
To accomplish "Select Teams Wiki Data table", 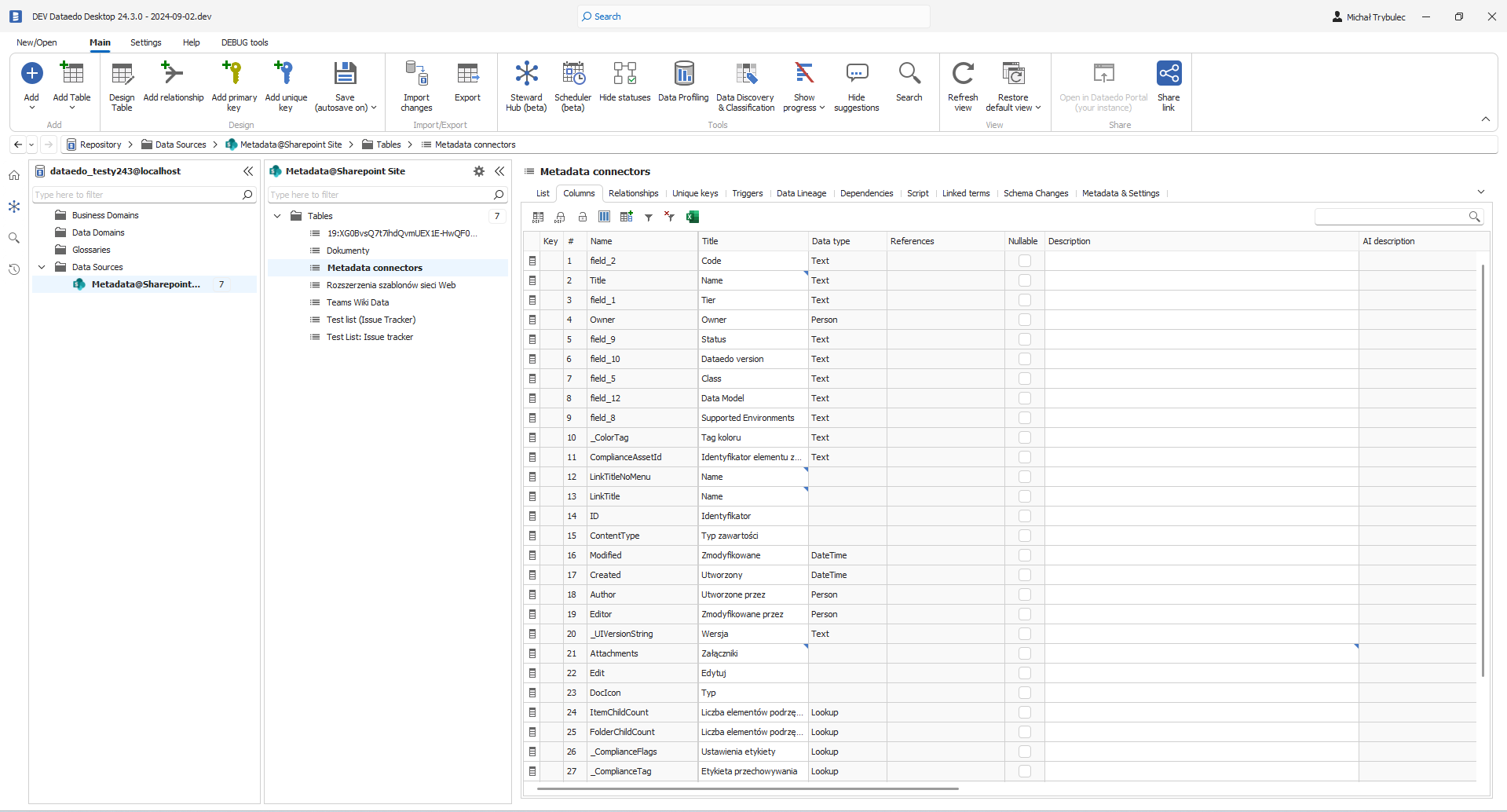I will coord(358,302).
